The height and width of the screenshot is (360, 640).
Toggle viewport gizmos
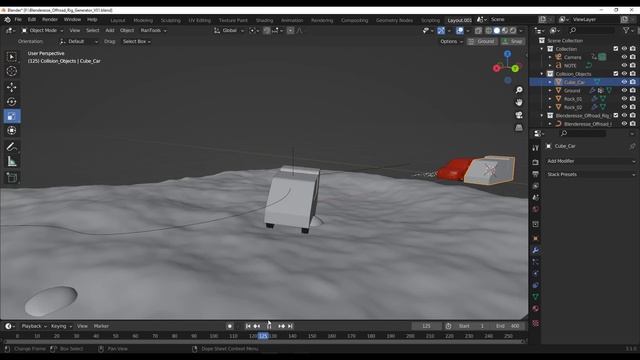(x=441, y=30)
